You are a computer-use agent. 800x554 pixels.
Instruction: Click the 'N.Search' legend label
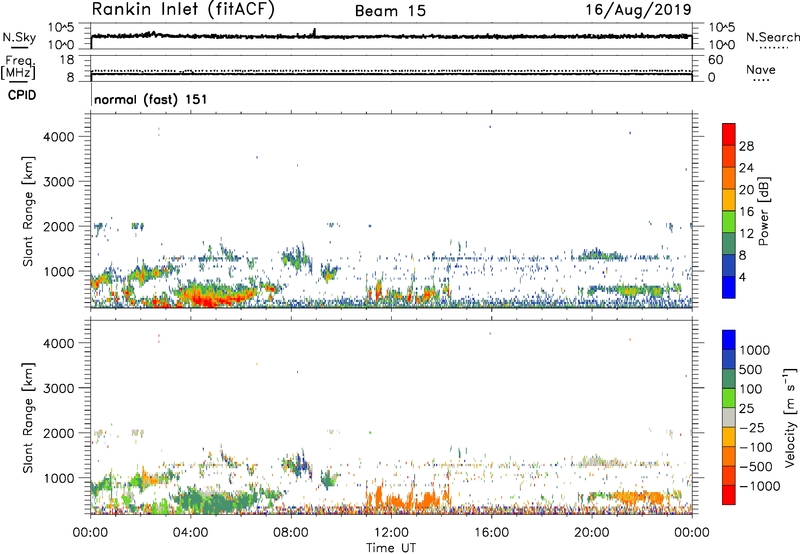pyautogui.click(x=773, y=37)
